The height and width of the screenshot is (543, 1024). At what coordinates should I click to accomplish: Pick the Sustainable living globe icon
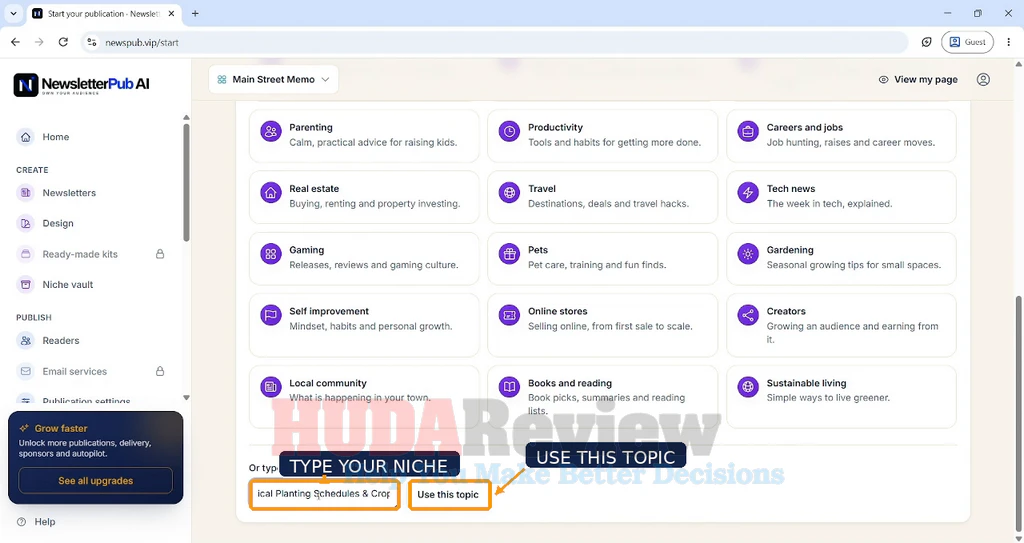(748, 387)
